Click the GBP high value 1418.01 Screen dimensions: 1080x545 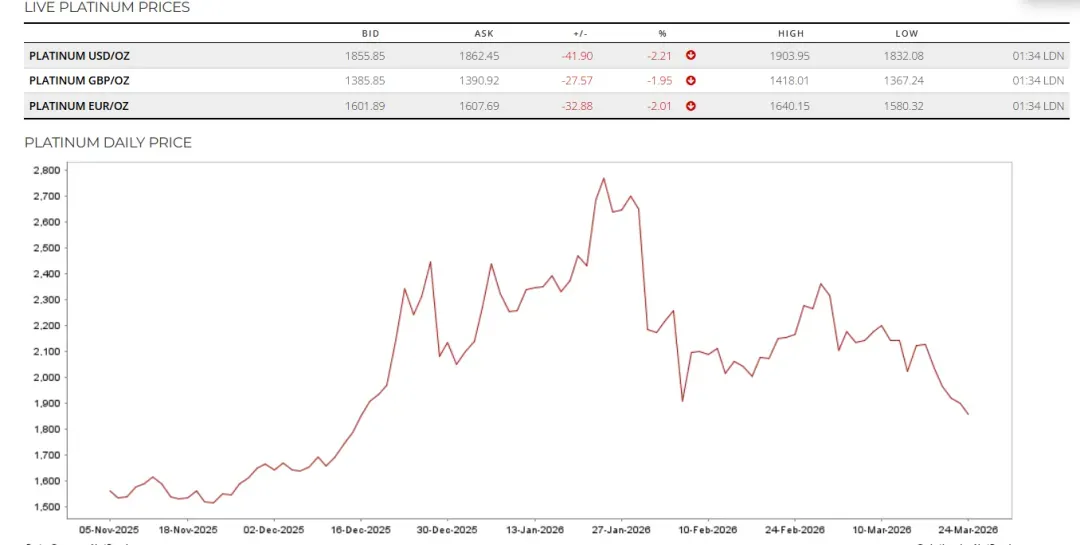tap(790, 81)
